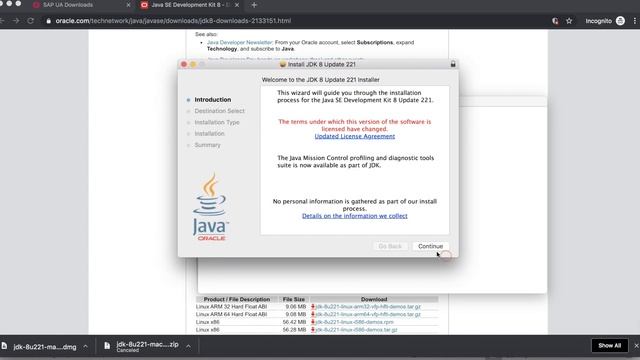Image resolution: width=640 pixels, height=360 pixels.
Task: Open the Chrome three-dot menu
Action: coord(635,21)
